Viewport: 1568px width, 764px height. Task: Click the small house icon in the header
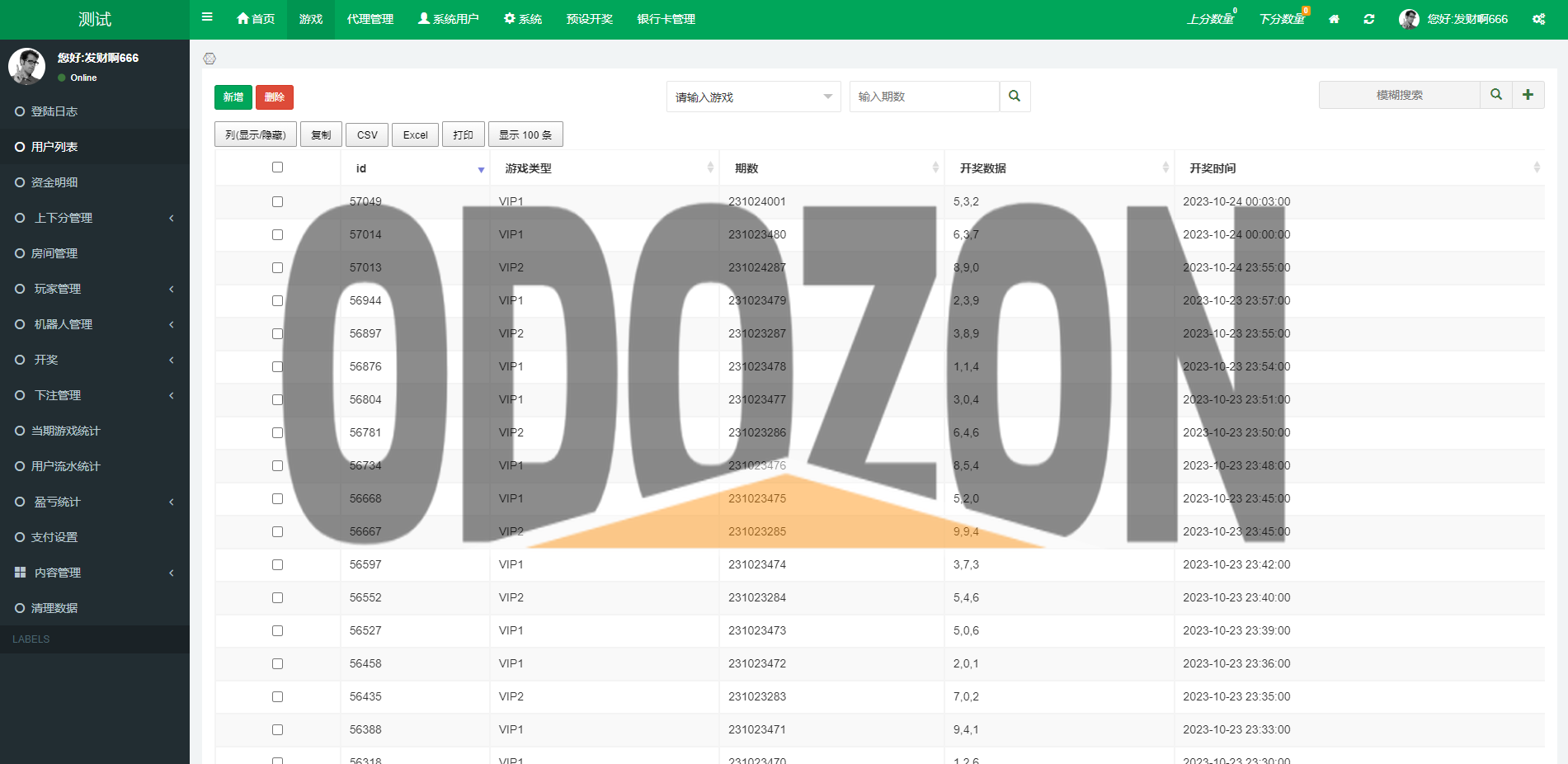[1334, 19]
